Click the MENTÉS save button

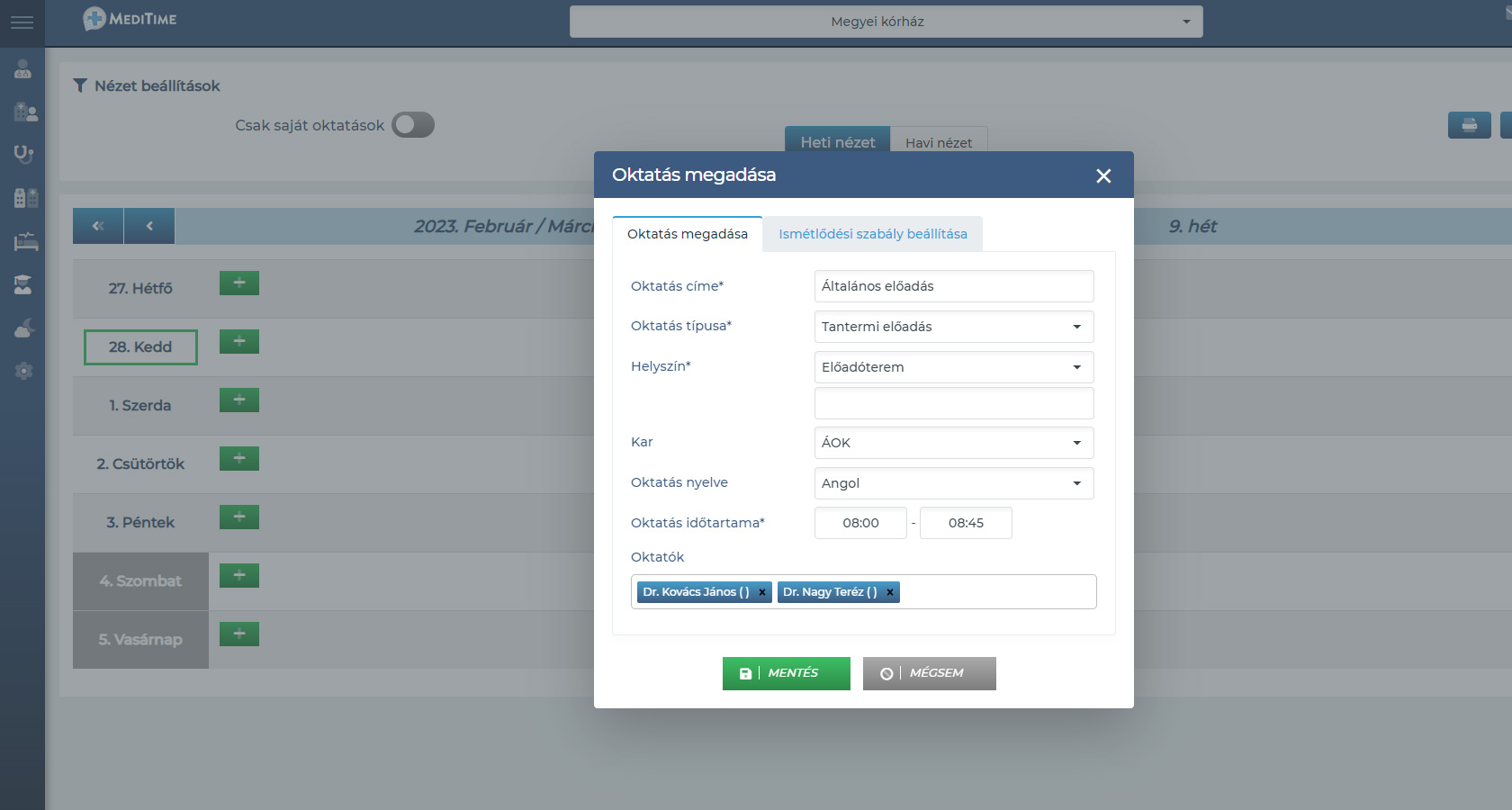pyautogui.click(x=787, y=673)
